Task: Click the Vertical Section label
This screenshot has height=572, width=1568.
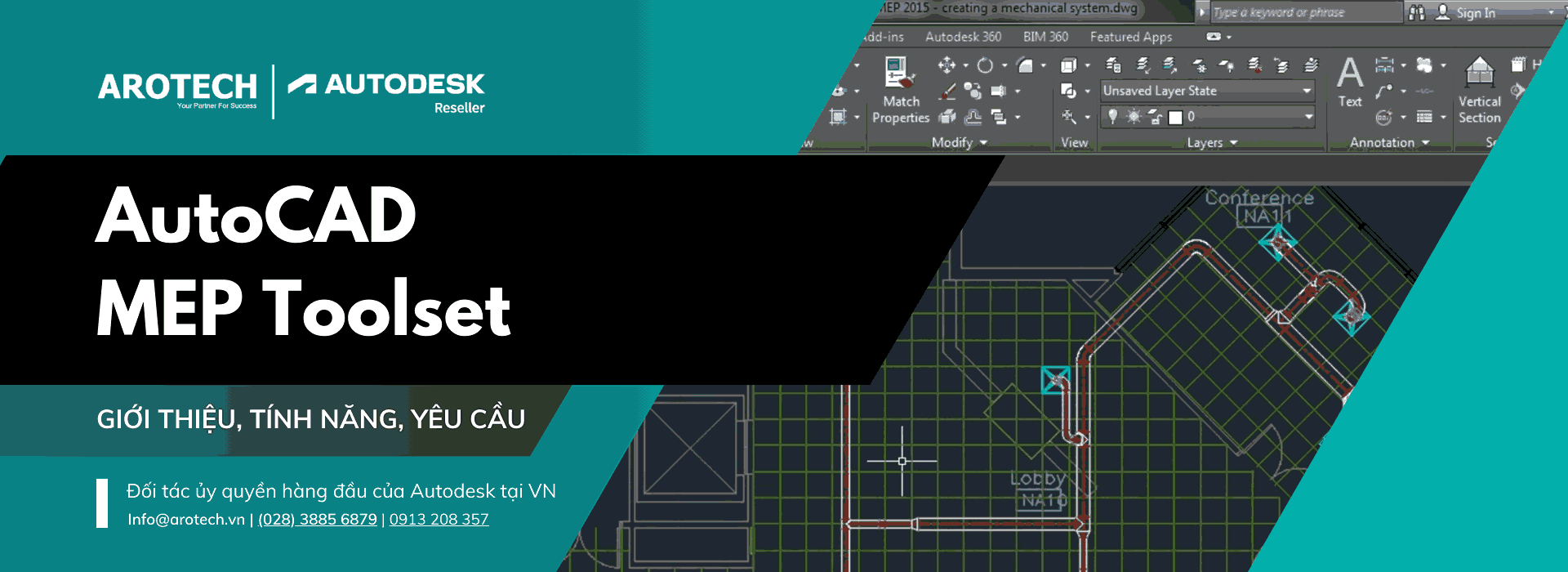Action: coord(1480,109)
